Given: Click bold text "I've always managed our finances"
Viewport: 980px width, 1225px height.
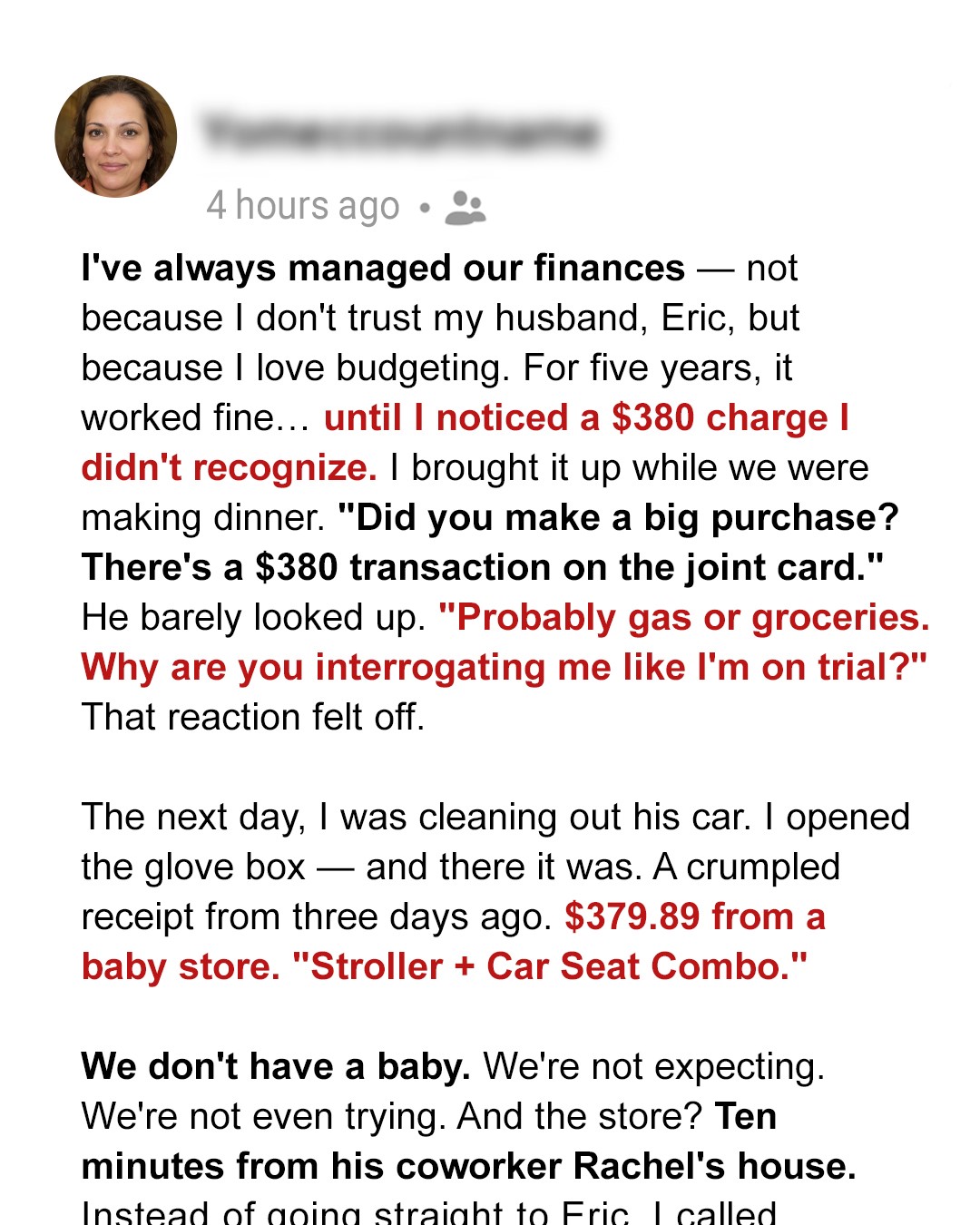Looking at the screenshot, I should [x=383, y=269].
